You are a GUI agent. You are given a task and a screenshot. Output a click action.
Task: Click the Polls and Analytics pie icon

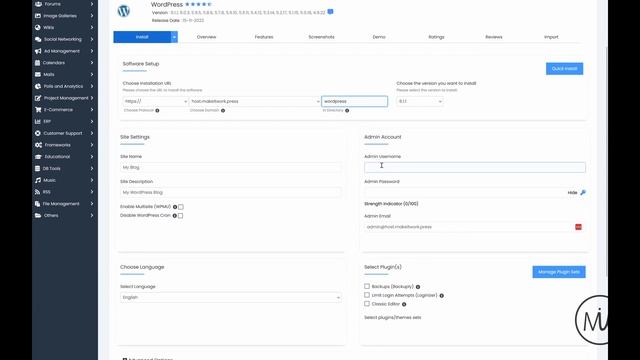[x=38, y=86]
